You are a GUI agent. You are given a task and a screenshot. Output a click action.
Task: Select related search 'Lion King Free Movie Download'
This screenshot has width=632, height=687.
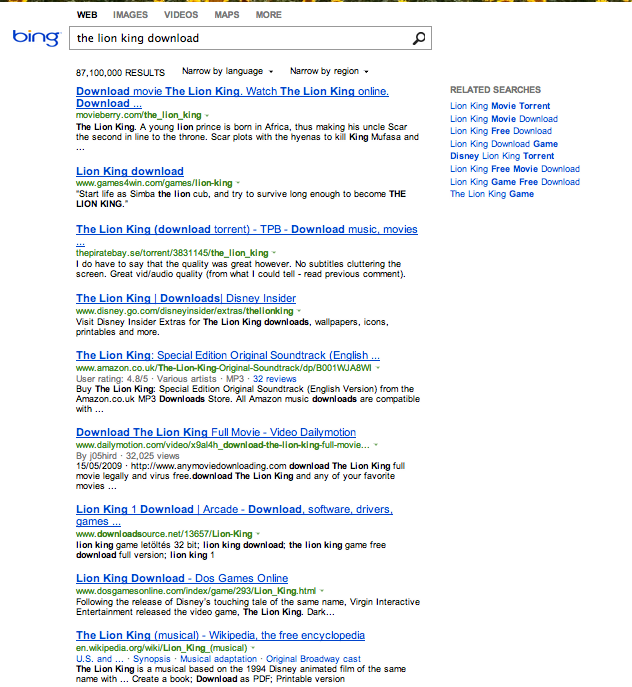tap(515, 169)
